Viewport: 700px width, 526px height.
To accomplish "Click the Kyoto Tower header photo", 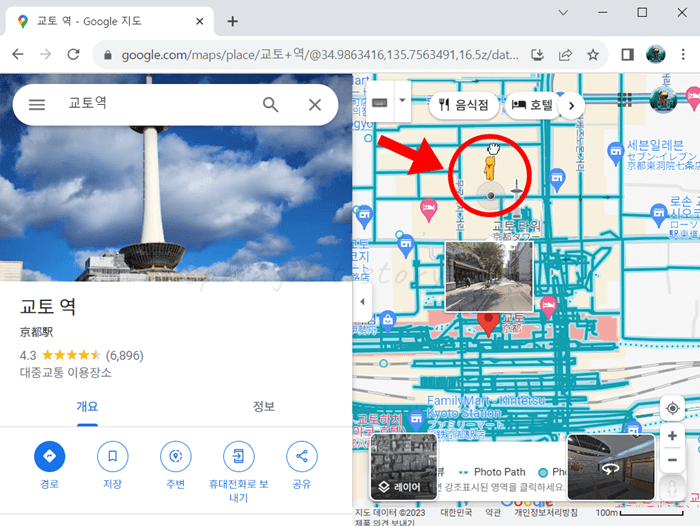I will point(176,203).
